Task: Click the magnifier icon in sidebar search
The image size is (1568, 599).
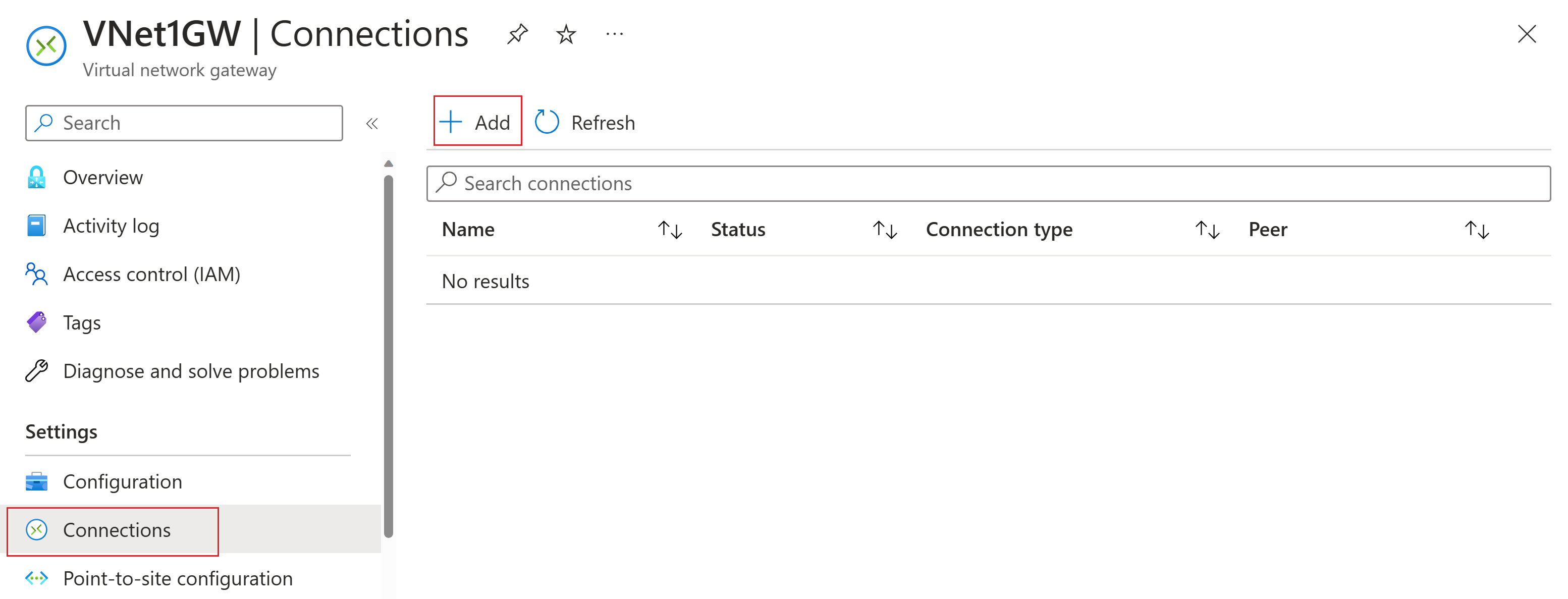Action: (44, 122)
